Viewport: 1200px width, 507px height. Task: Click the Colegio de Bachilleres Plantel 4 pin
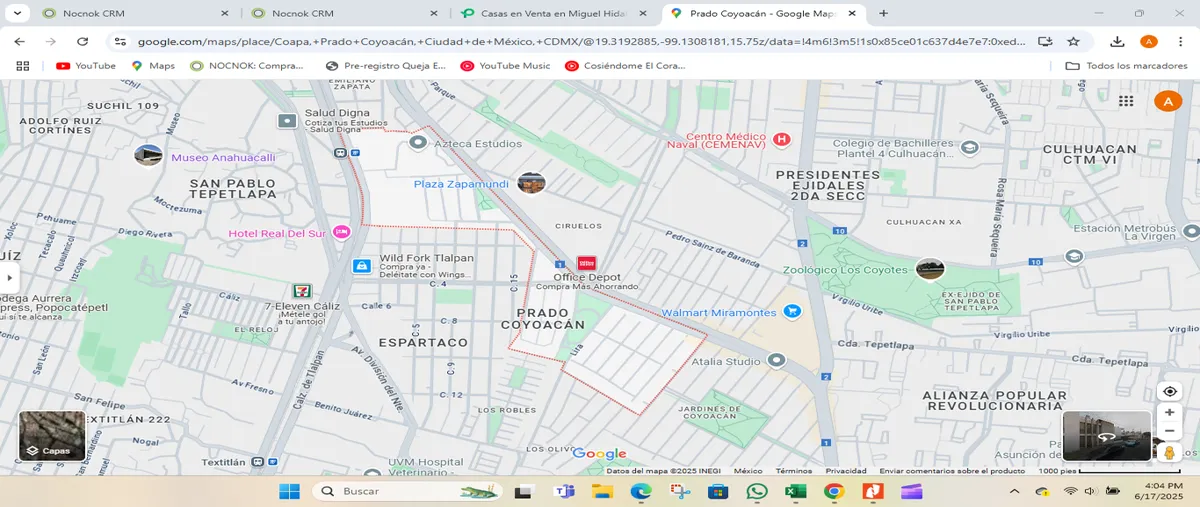point(969,147)
